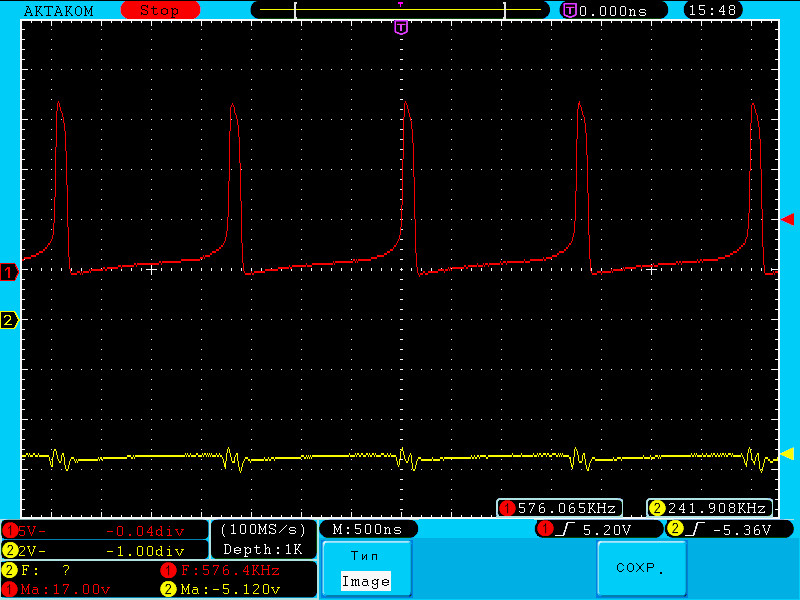Image resolution: width=800 pixels, height=600 pixels.
Task: Select the channel 2 yellow ground marker
Action: [x=9, y=320]
